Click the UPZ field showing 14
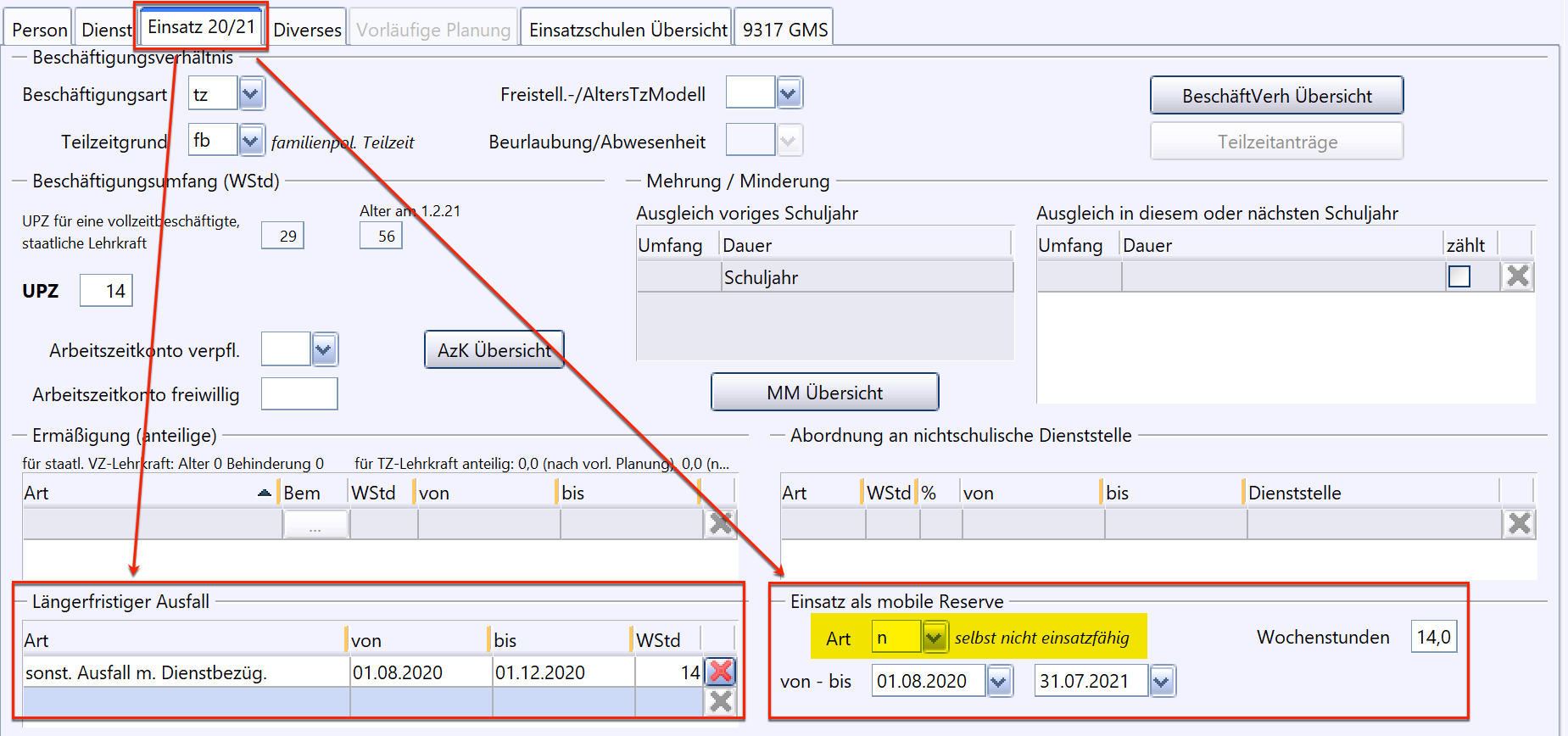This screenshot has height=736, width=1568. (106, 291)
